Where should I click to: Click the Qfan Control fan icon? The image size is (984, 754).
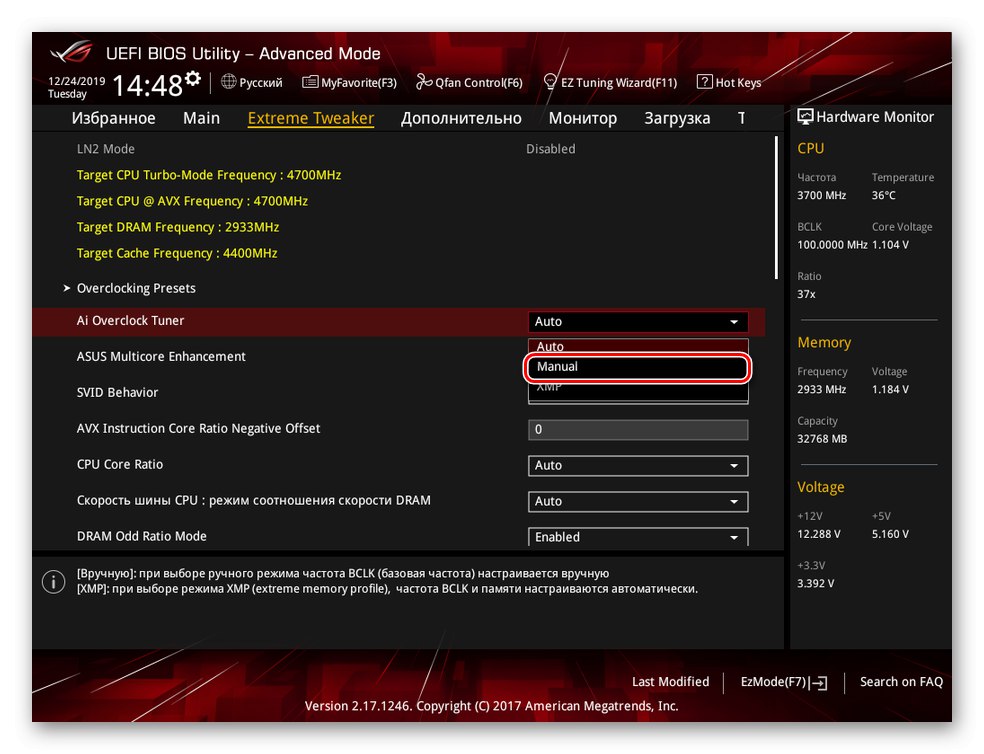[424, 82]
